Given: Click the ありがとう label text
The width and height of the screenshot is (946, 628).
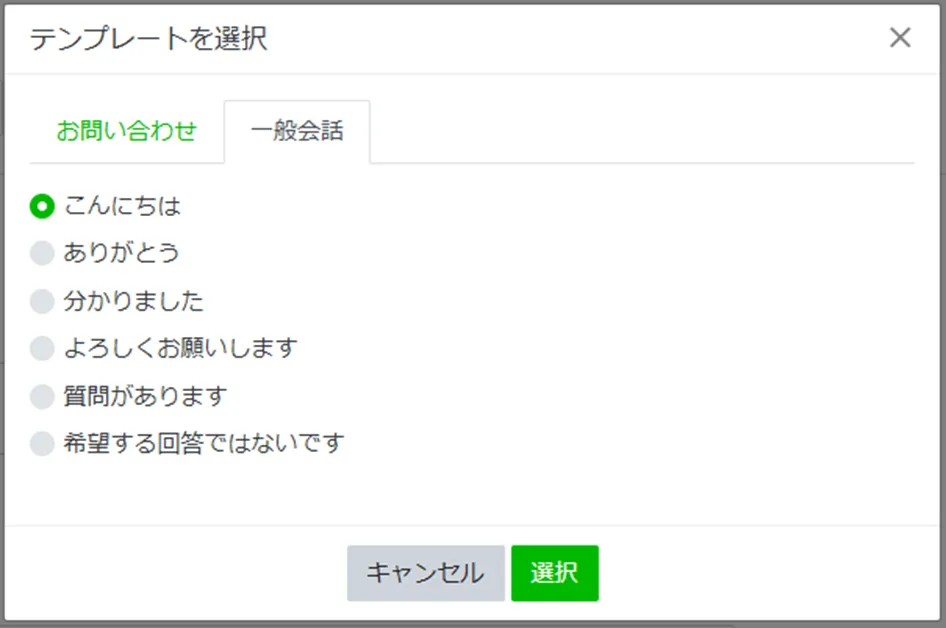Looking at the screenshot, I should click(122, 254).
